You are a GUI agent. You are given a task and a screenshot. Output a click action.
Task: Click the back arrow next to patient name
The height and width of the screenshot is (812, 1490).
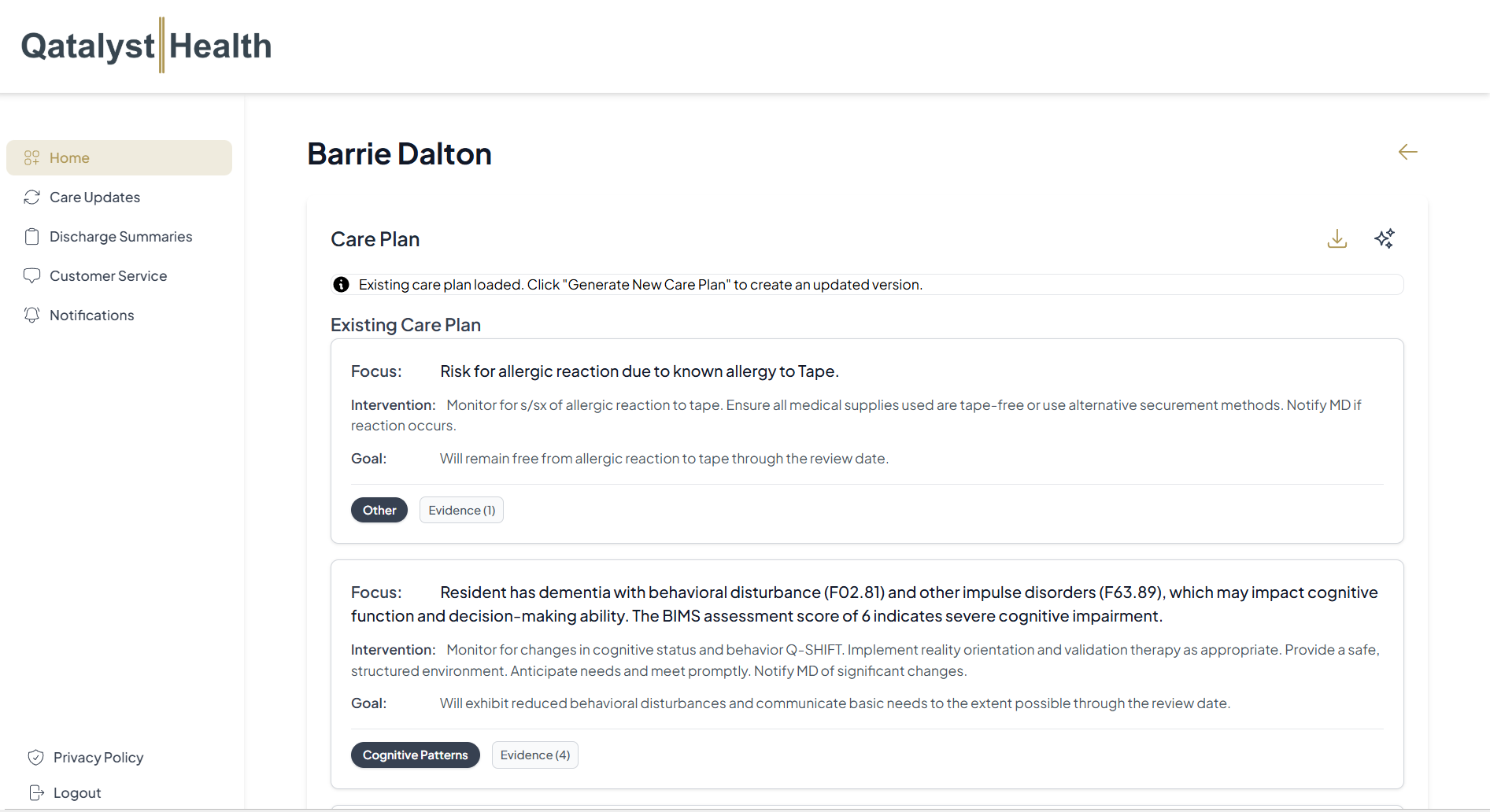[x=1407, y=152]
